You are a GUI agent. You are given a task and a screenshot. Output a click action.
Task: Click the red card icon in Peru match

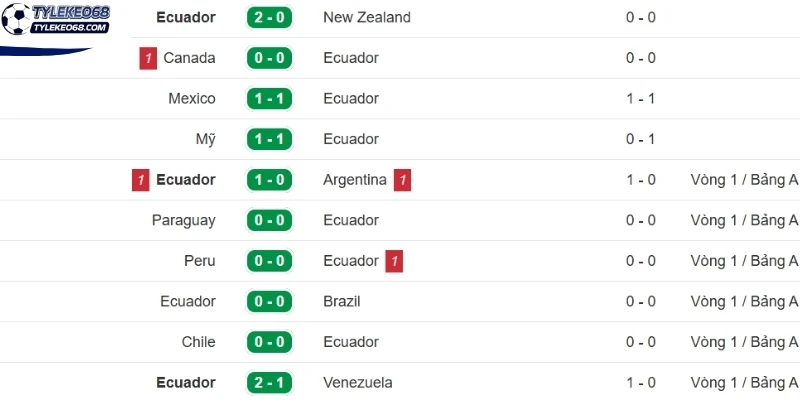coord(394,261)
